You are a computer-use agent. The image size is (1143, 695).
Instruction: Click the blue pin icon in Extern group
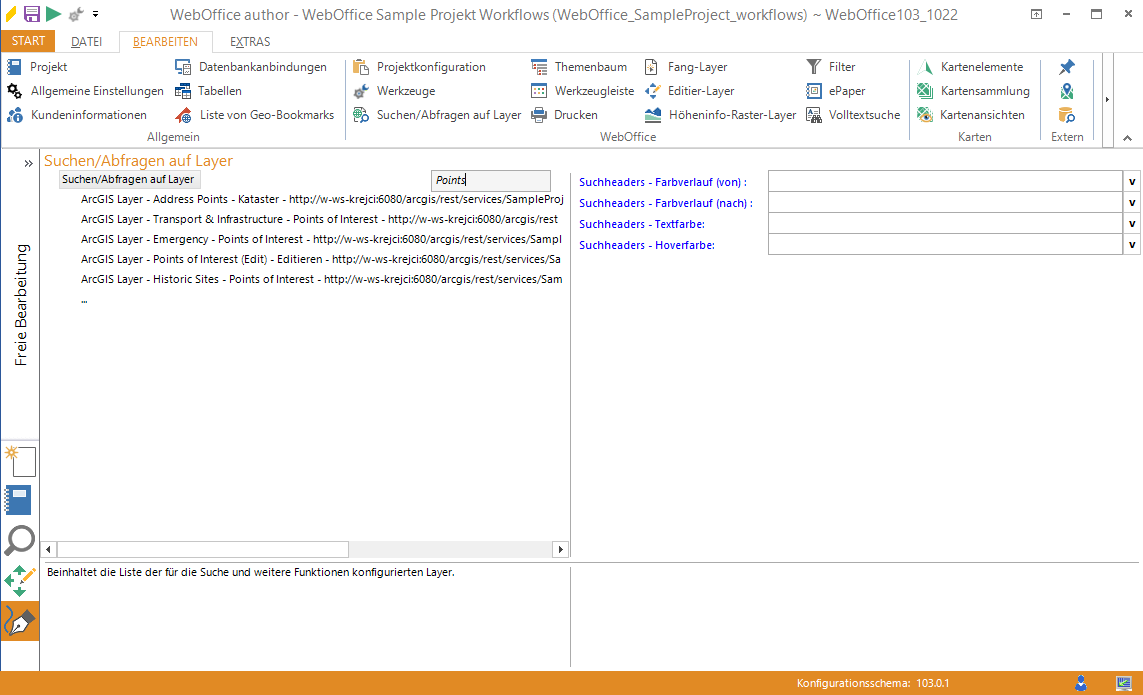(1067, 67)
